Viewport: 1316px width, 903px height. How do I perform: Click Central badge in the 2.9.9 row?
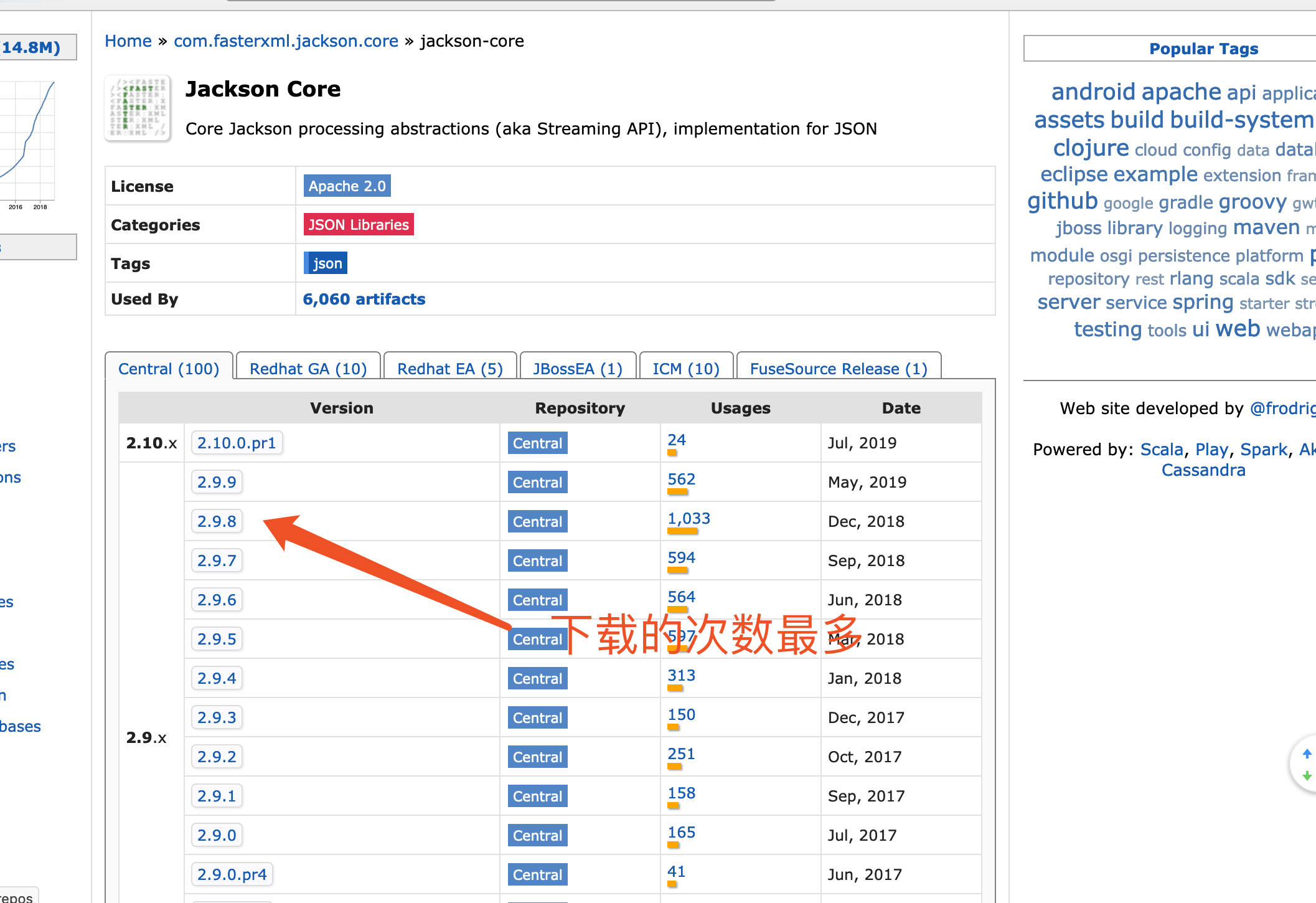point(538,482)
